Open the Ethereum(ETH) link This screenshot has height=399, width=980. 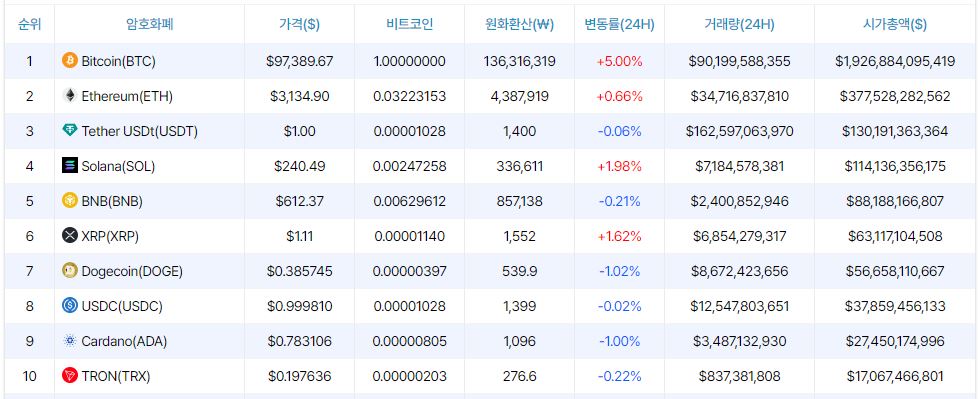pos(128,96)
